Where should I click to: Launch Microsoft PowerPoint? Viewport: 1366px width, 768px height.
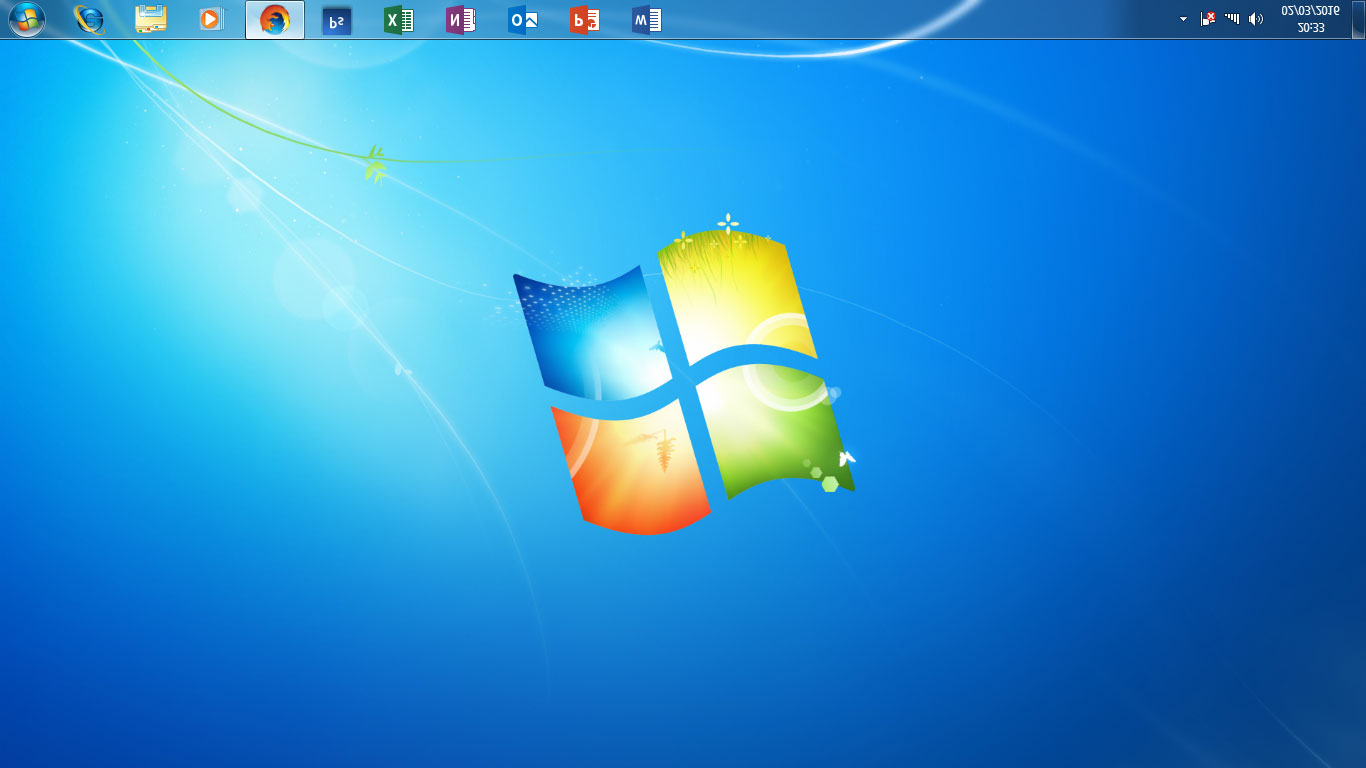(x=585, y=19)
